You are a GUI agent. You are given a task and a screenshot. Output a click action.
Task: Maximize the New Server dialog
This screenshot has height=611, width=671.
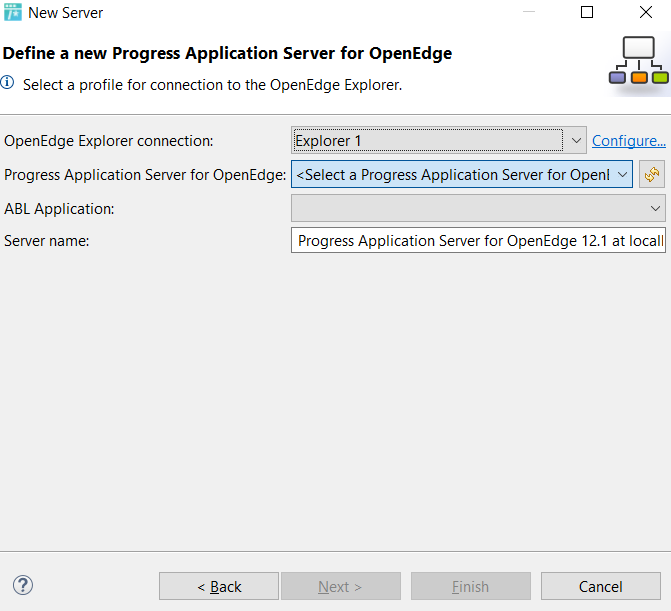coord(587,12)
